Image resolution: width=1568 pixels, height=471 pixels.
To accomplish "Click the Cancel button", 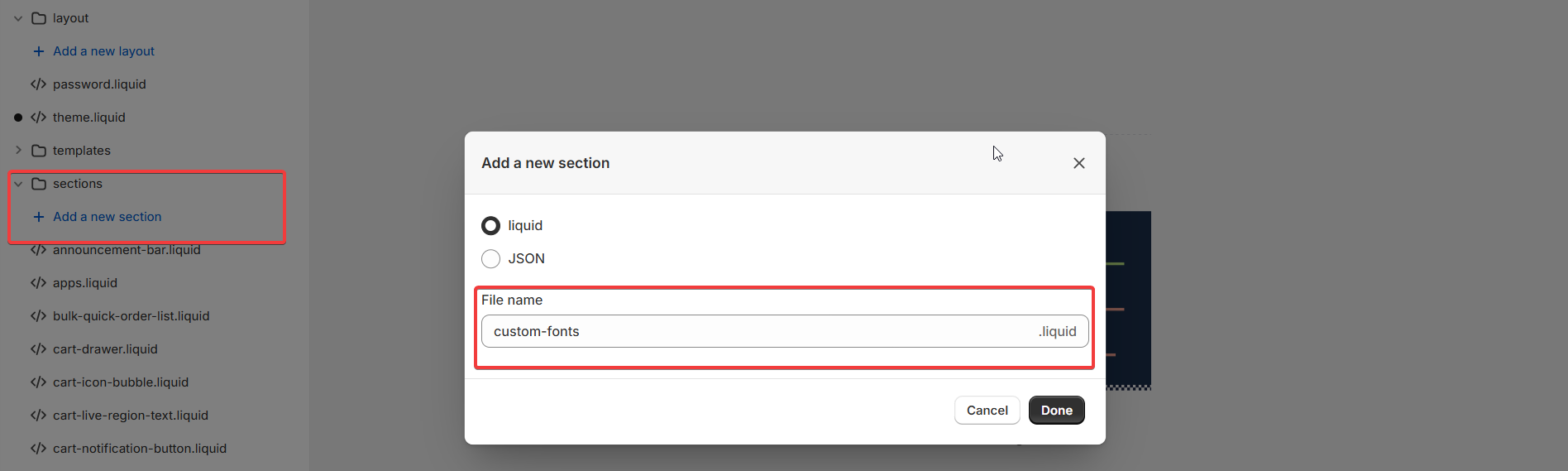I will tap(987, 410).
